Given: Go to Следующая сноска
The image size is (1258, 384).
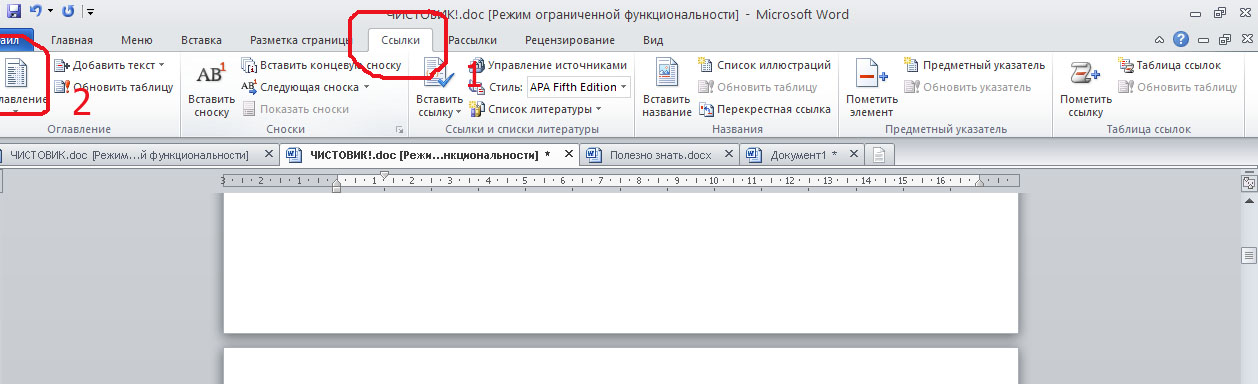Looking at the screenshot, I should [x=301, y=87].
